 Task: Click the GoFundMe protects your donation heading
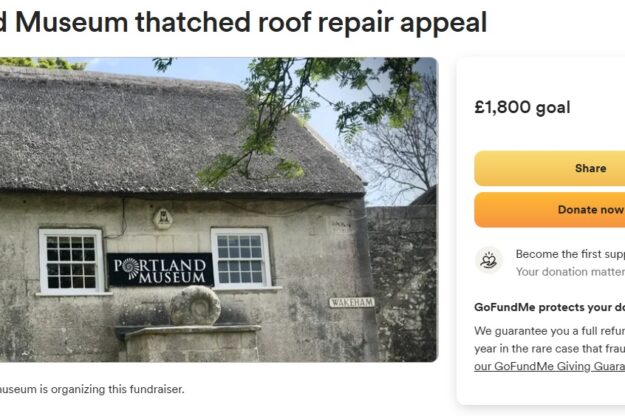pyautogui.click(x=550, y=307)
